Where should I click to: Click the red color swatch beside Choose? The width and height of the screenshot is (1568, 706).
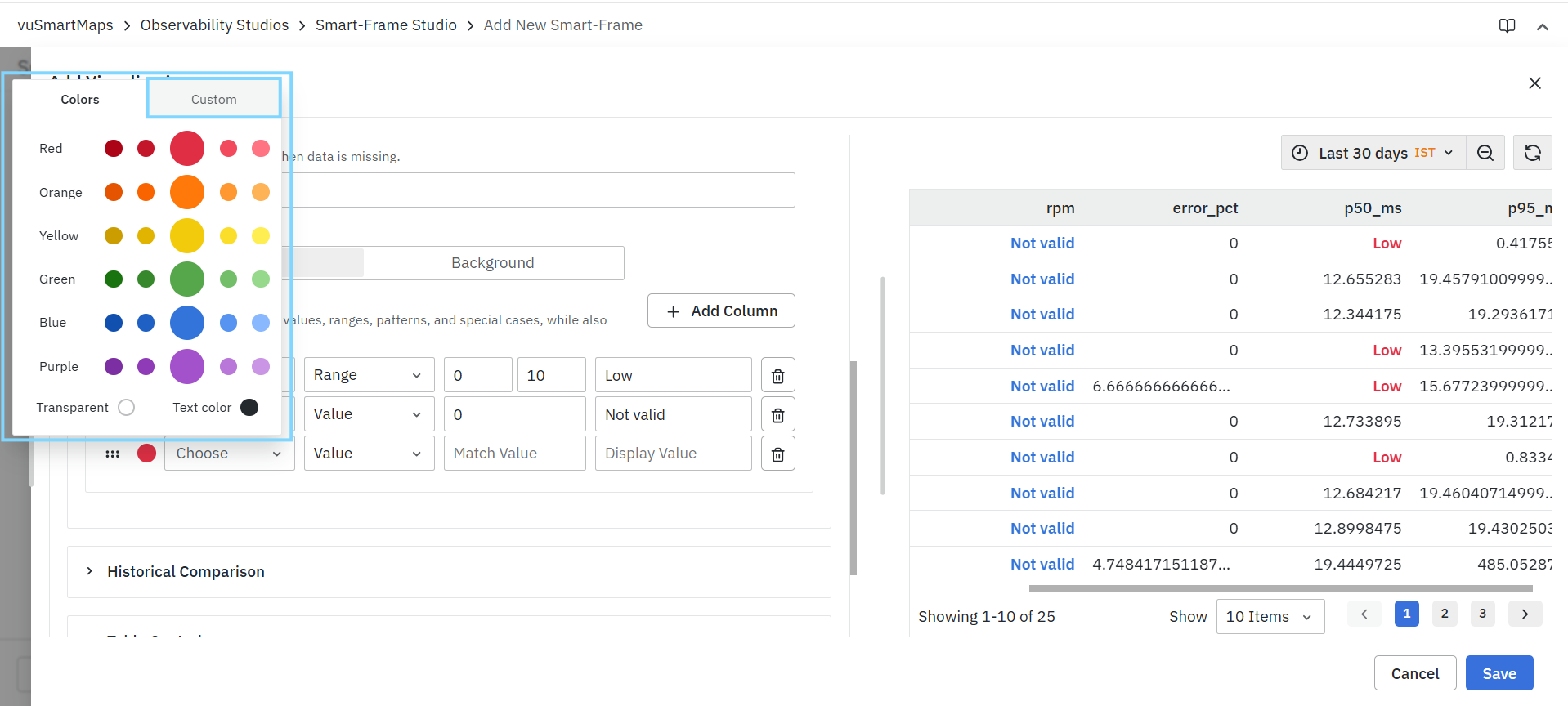point(146,454)
